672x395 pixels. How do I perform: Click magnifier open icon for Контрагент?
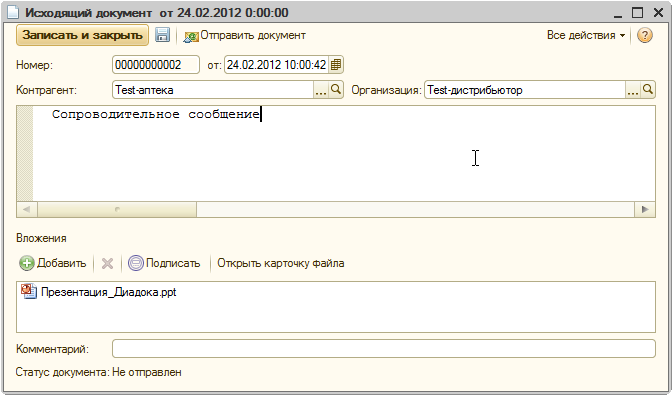(x=336, y=90)
